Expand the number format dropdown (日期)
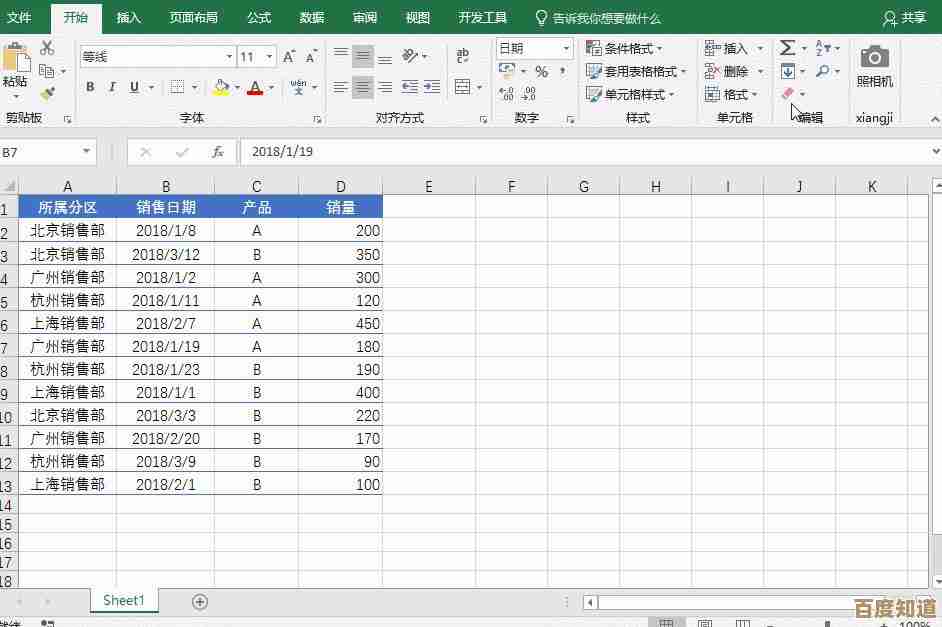Viewport: 942px width, 627px height. click(x=566, y=48)
